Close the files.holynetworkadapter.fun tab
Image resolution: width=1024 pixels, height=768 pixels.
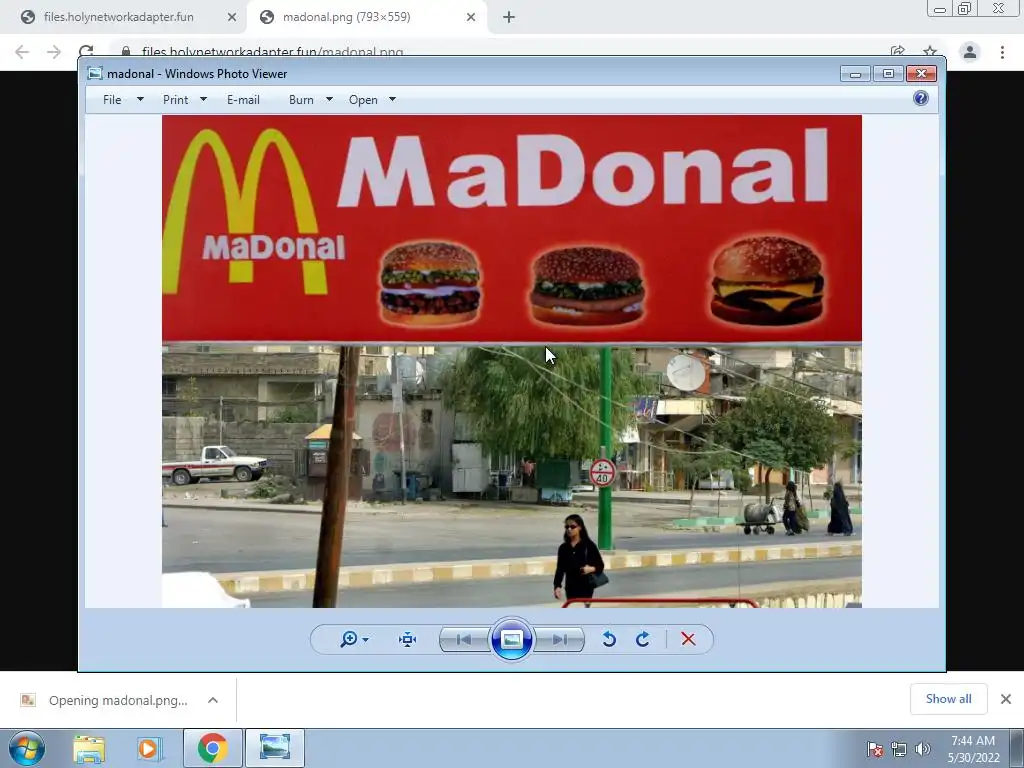coord(232,17)
